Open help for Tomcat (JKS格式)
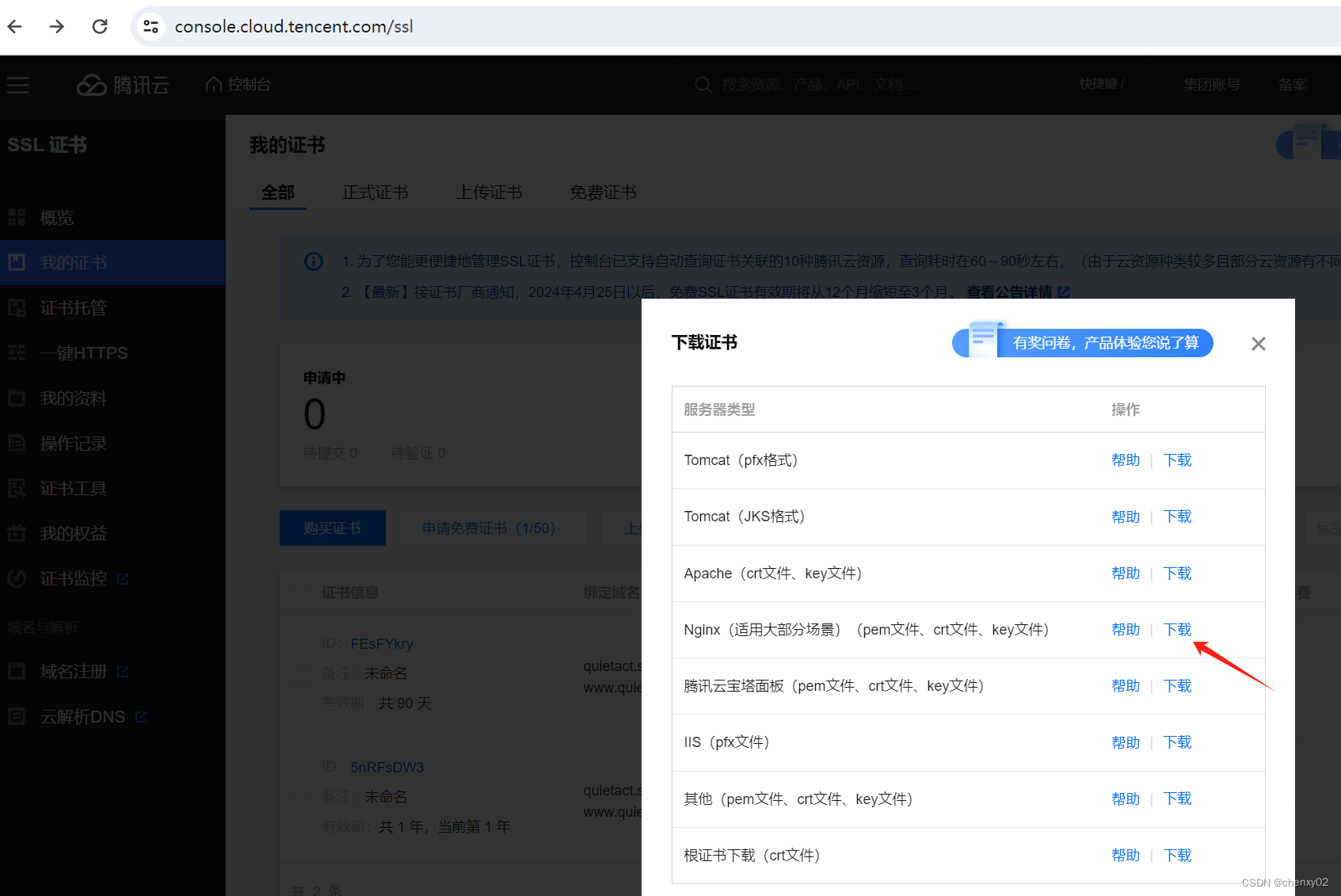1341x896 pixels. (1126, 517)
